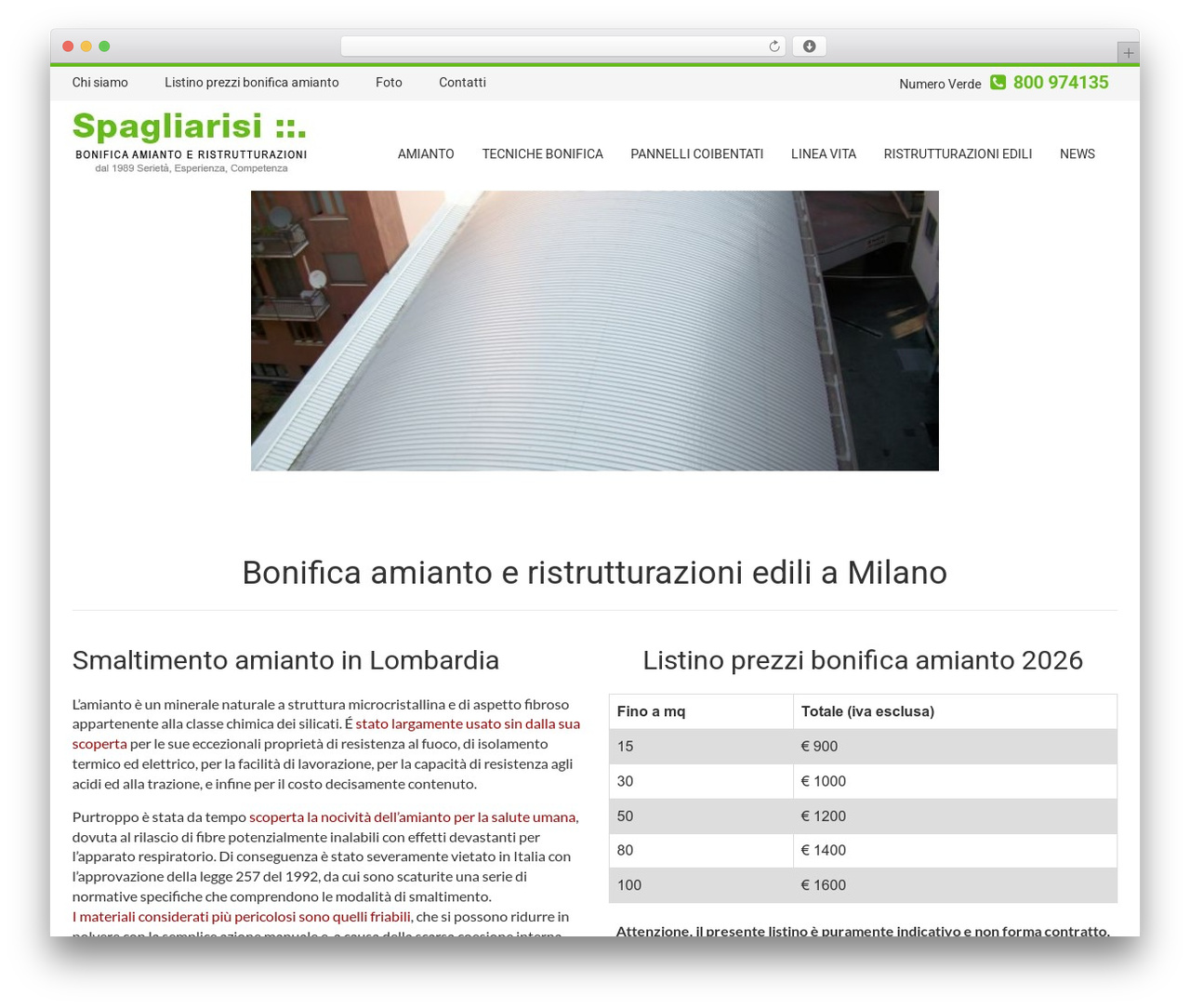Screen dimensions: 1190x1008
Task: Call the toll-free number 800 974135
Action: coord(1061,82)
